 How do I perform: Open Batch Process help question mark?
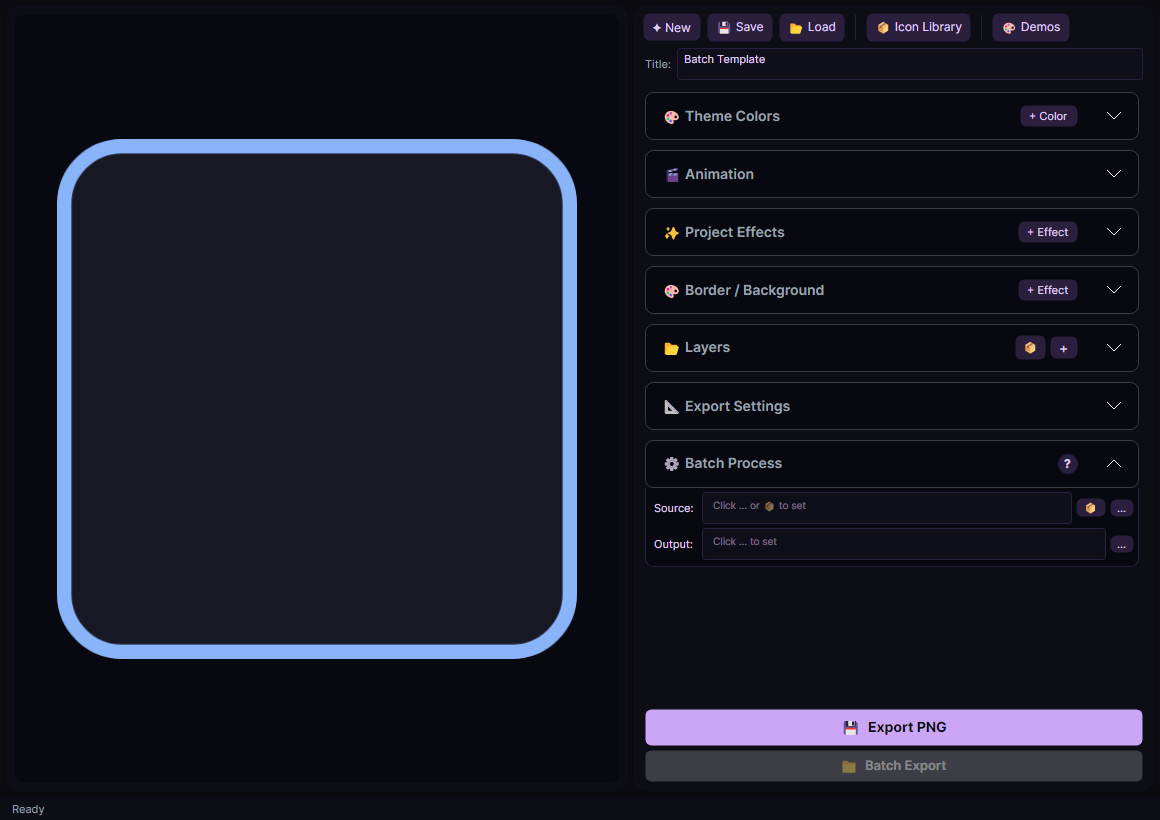pos(1067,464)
